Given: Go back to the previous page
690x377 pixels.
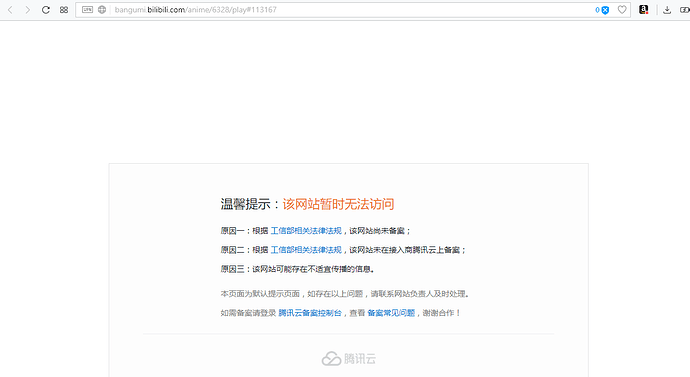Looking at the screenshot, I should tap(10, 10).
